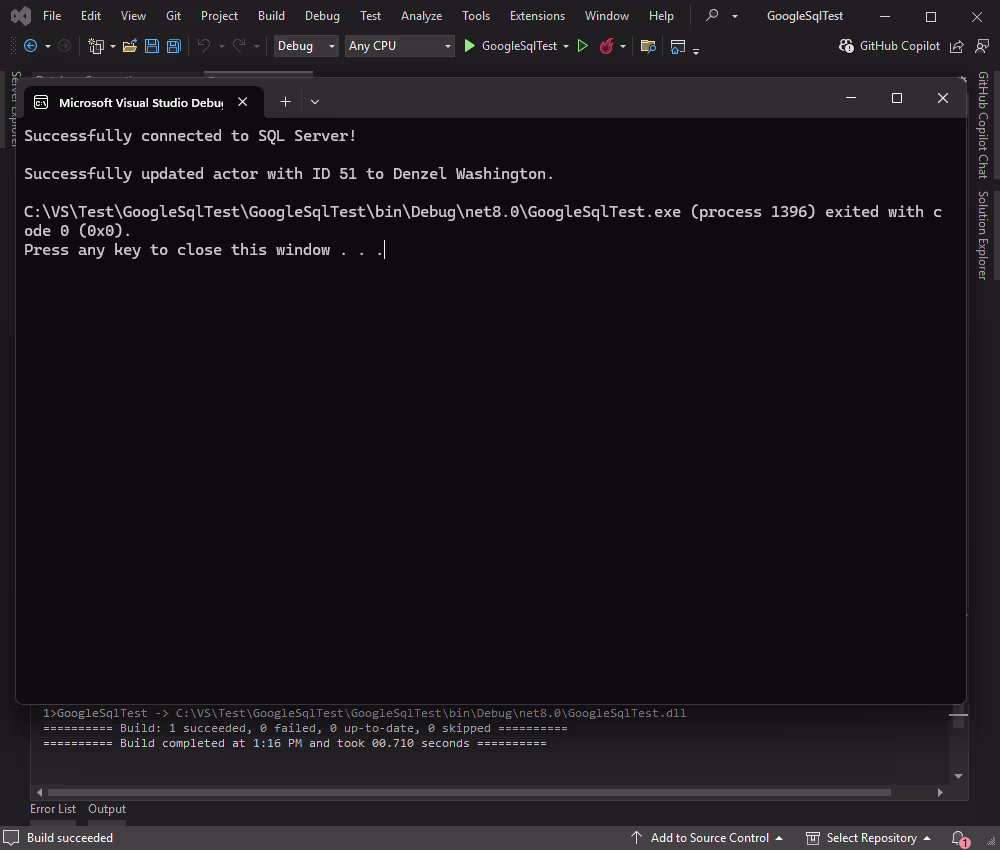The width and height of the screenshot is (1000, 850).
Task: Click the Build succeeded status text
Action: point(70,838)
